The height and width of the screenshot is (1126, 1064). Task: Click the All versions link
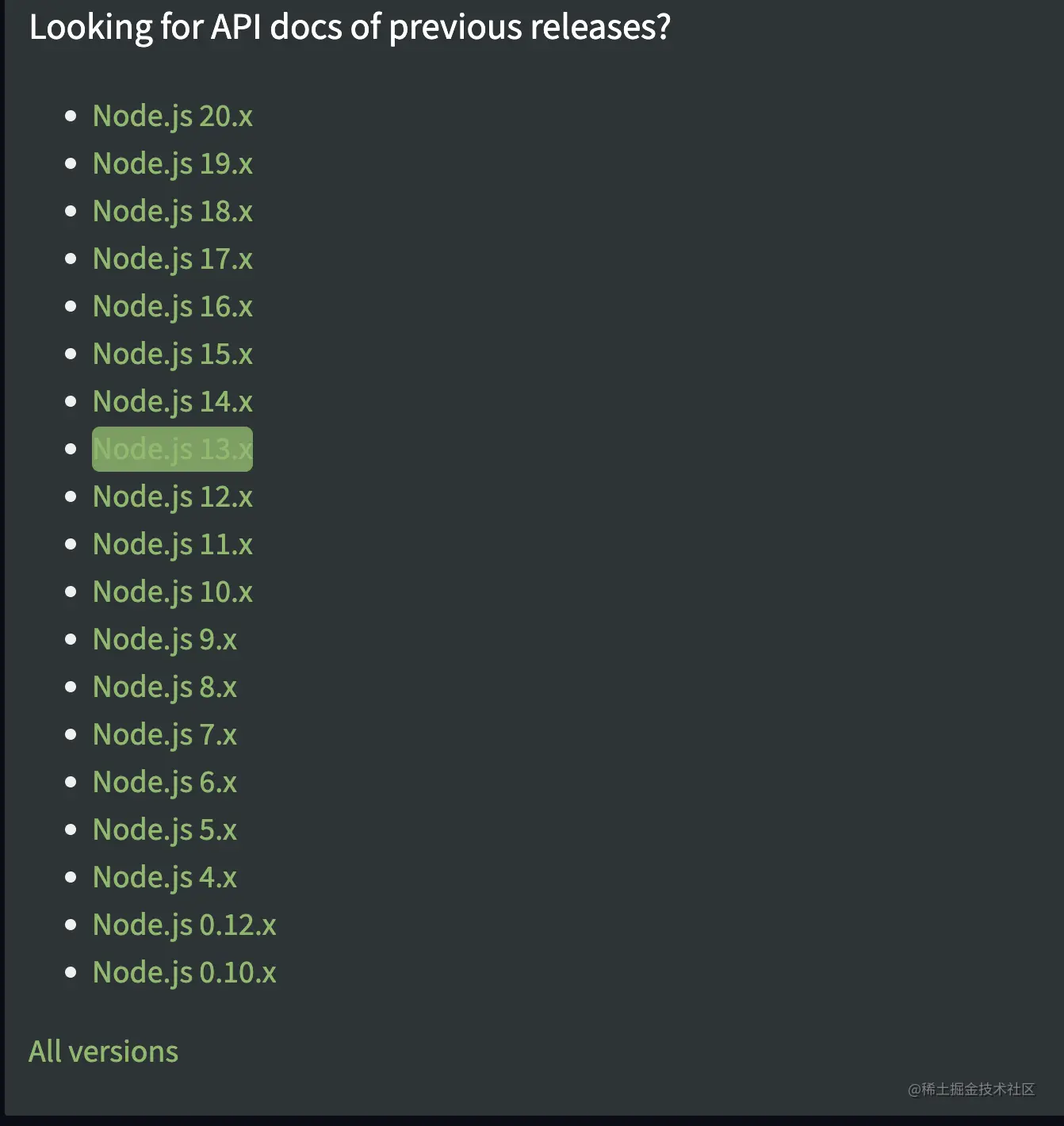(103, 1052)
